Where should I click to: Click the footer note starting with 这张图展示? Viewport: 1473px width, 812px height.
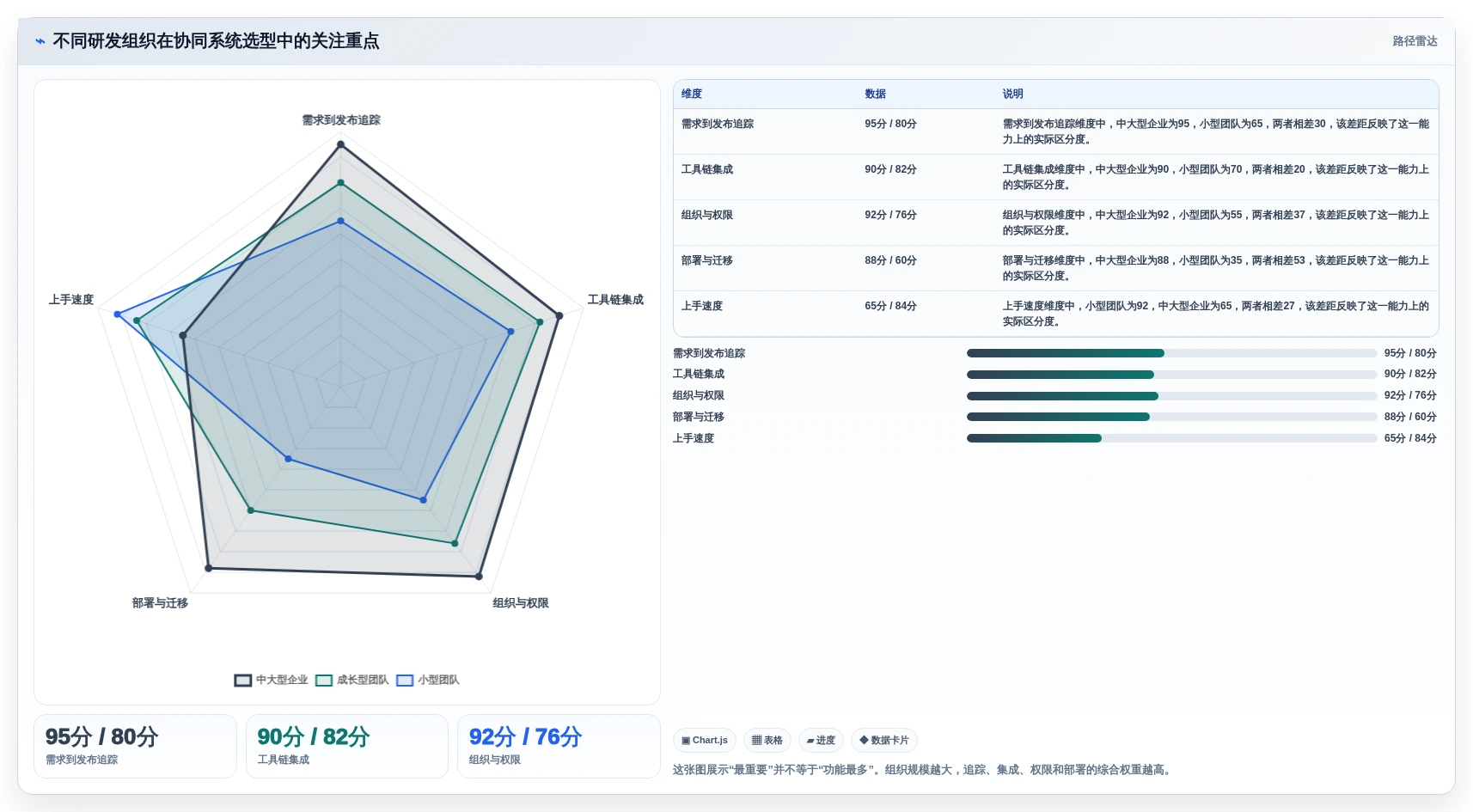[x=923, y=770]
